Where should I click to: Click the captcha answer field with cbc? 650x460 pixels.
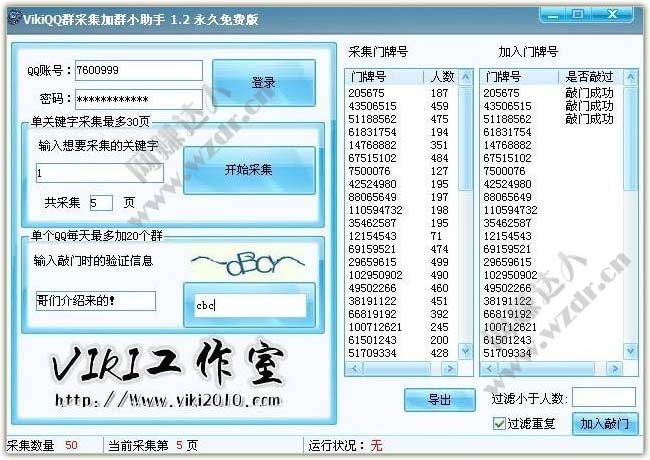click(250, 305)
